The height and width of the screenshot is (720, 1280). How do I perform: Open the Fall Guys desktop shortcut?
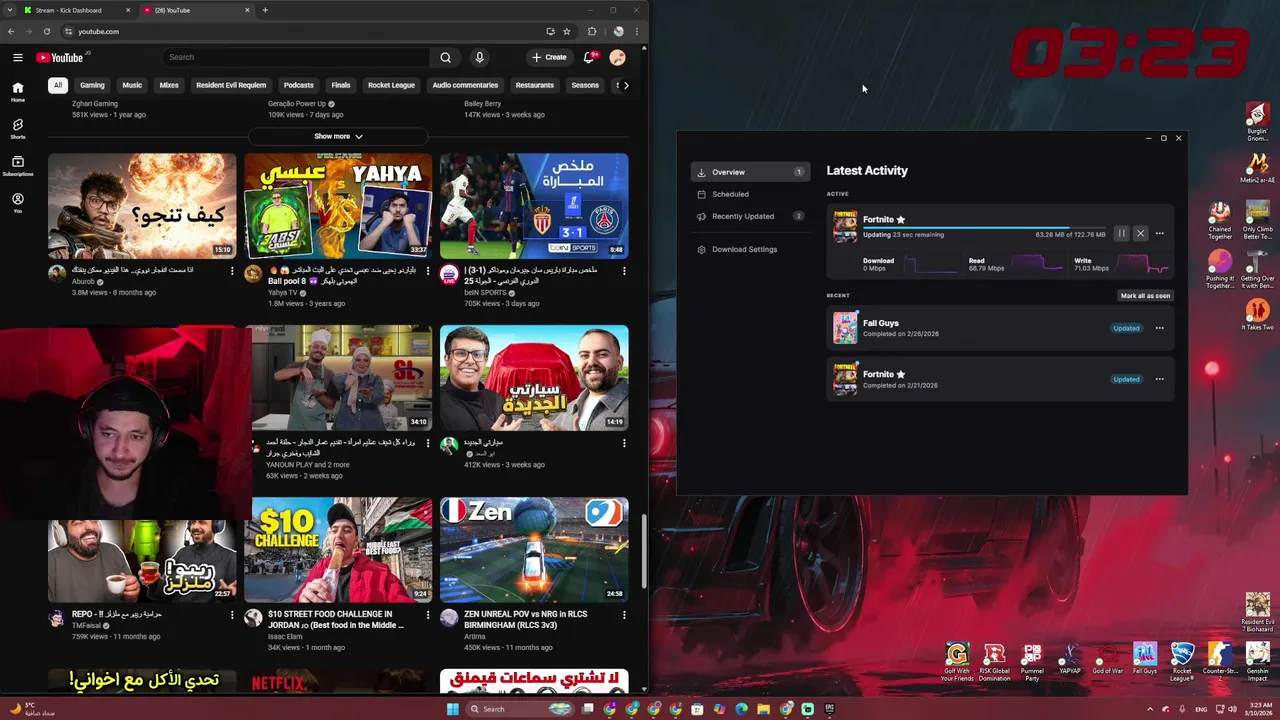(x=1145, y=659)
